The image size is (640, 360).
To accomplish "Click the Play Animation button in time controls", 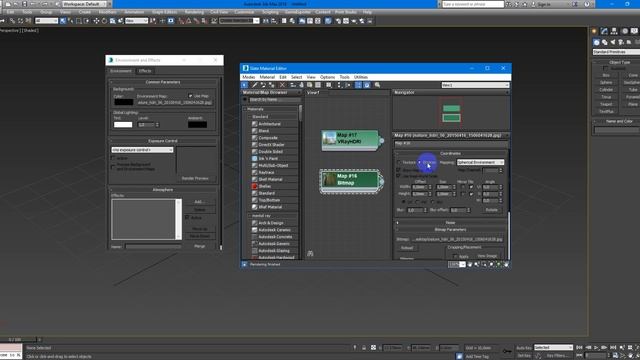I will 596,347.
